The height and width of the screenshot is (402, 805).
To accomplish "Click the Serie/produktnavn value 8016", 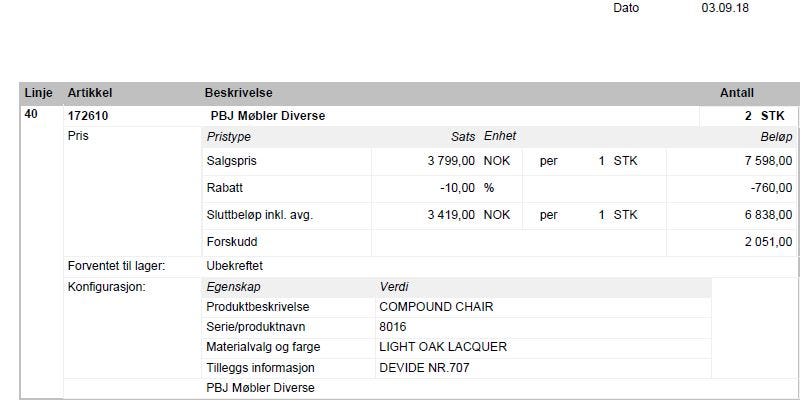I will tap(393, 327).
